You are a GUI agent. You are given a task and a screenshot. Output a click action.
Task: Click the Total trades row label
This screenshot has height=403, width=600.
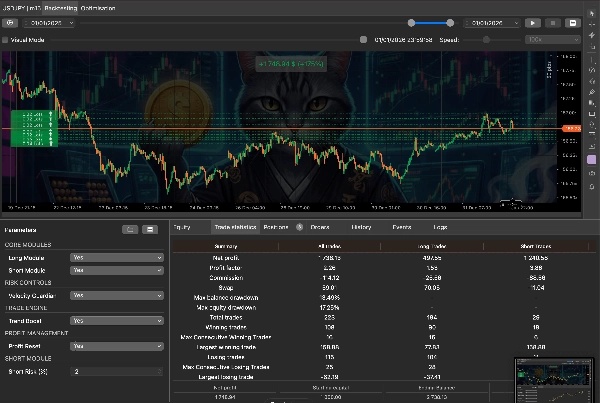click(226, 318)
